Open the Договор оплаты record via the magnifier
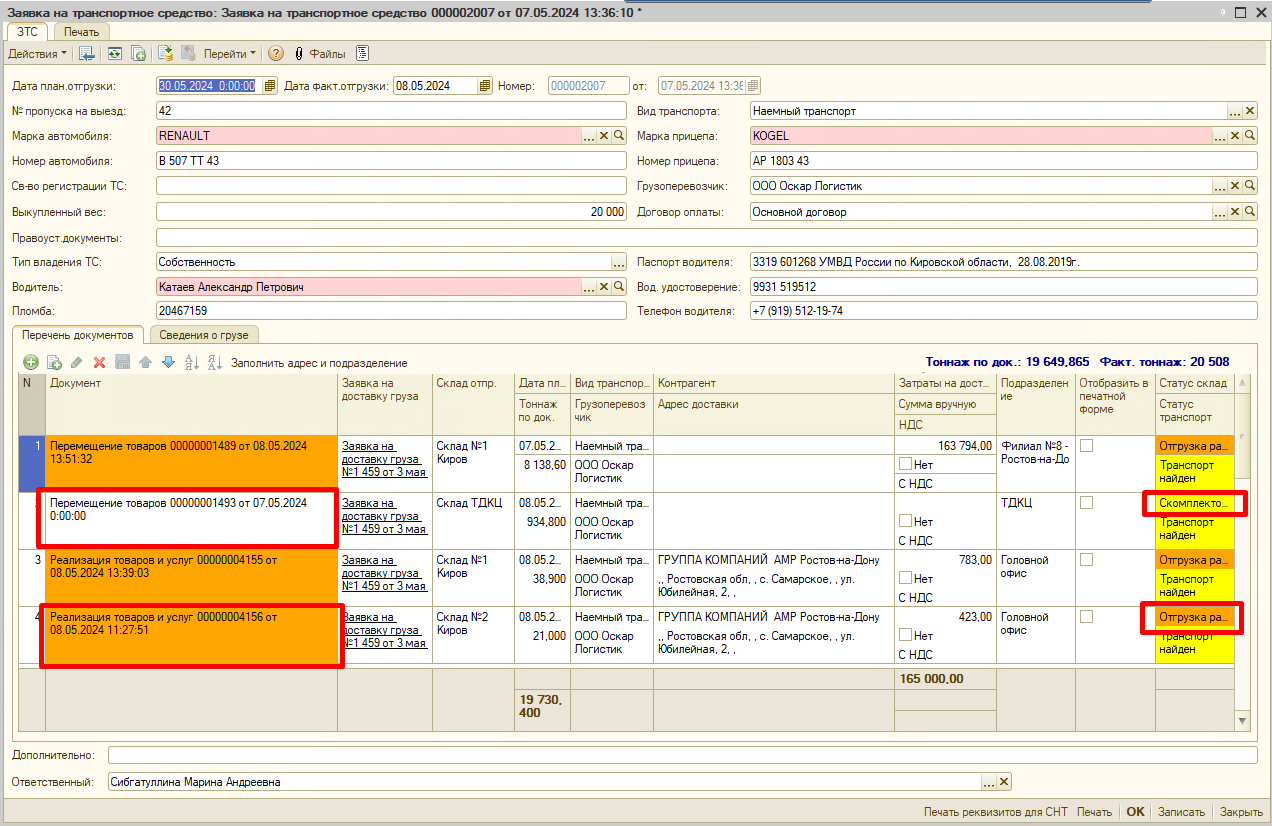The height and width of the screenshot is (826, 1272). click(x=1250, y=212)
